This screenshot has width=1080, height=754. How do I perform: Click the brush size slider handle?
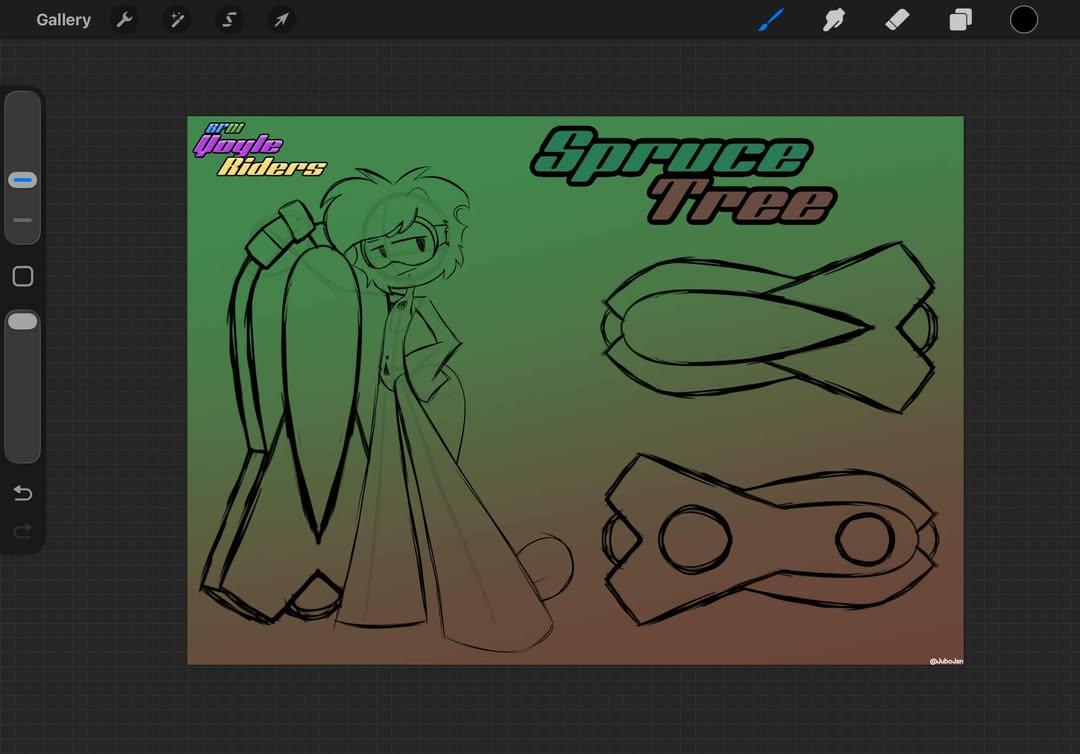click(x=23, y=180)
